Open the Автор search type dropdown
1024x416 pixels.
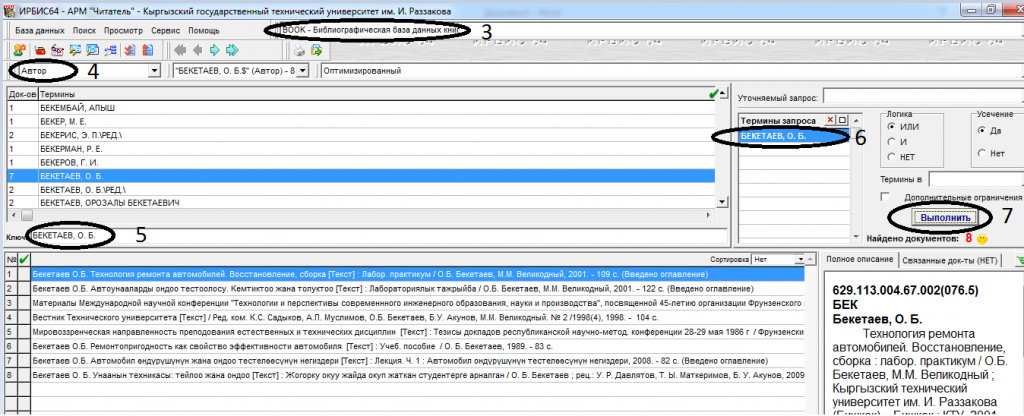point(154,72)
